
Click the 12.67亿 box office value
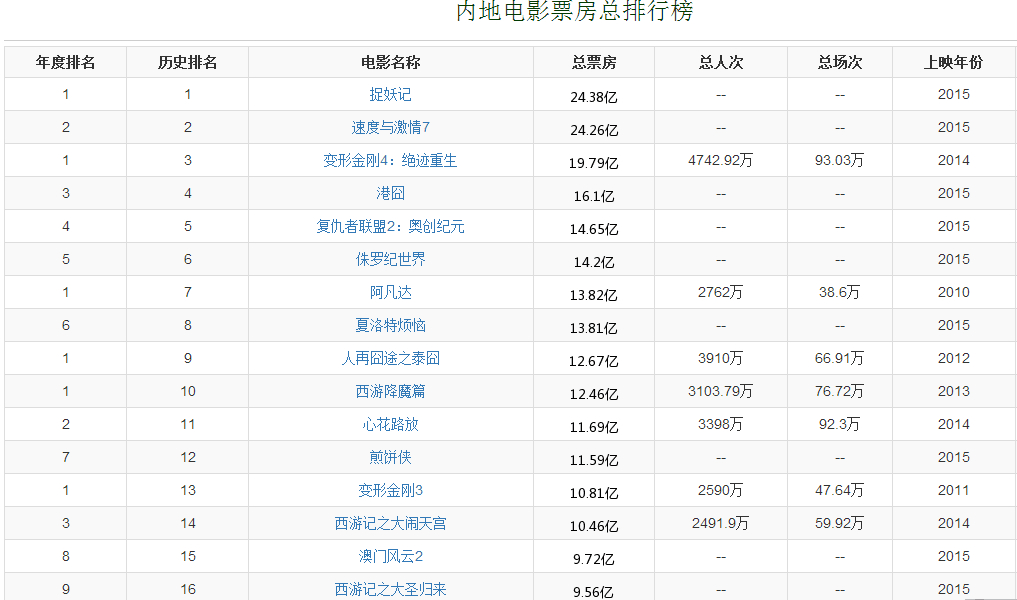[x=594, y=361]
